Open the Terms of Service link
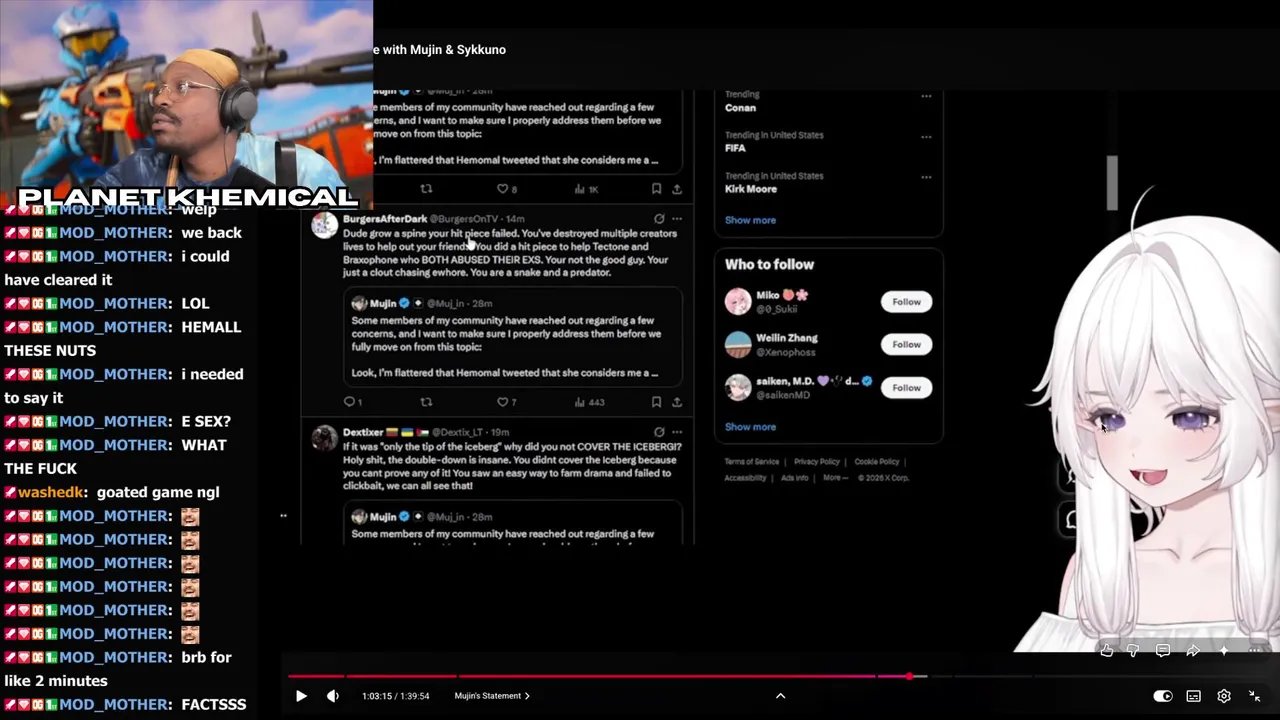Image resolution: width=1280 pixels, height=720 pixels. pos(752,462)
